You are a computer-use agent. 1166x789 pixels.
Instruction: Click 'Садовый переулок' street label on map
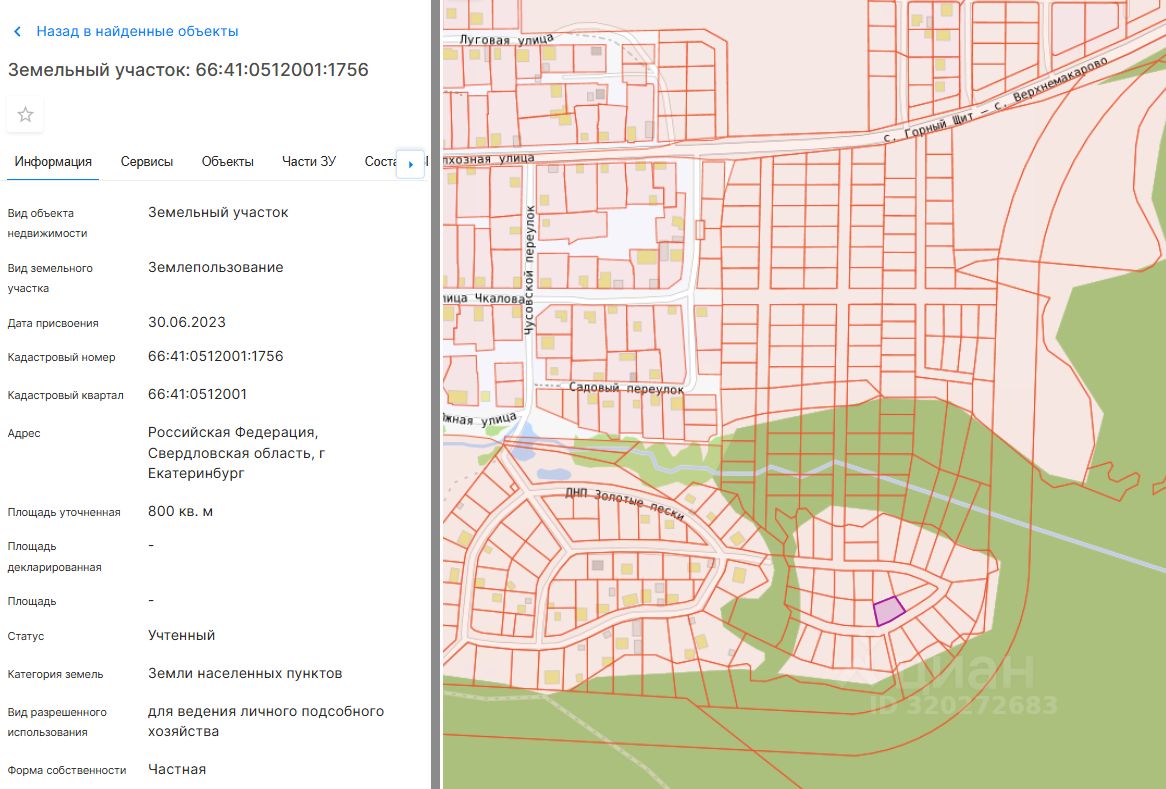625,387
